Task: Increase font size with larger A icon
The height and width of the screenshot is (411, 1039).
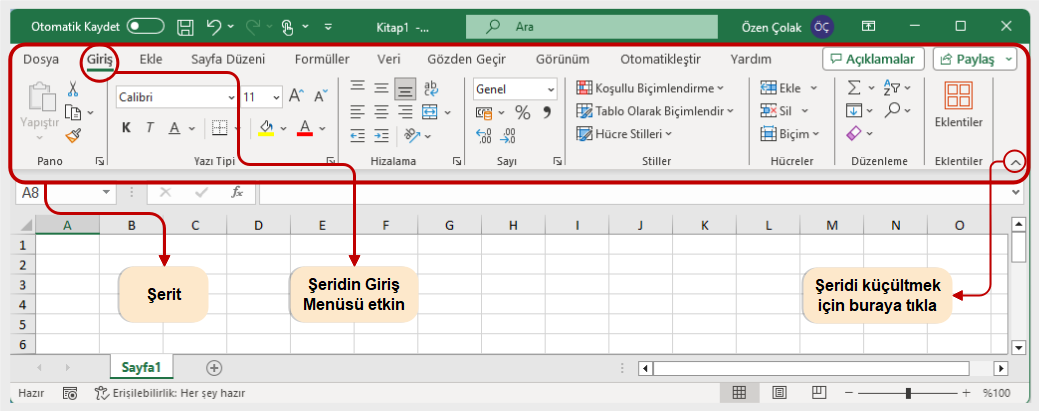Action: click(296, 97)
